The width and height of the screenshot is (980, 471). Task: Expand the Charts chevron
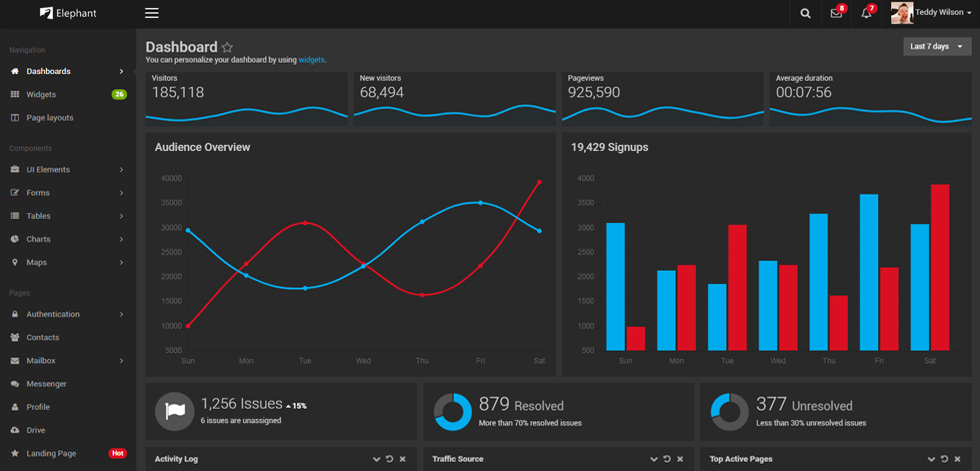121,239
